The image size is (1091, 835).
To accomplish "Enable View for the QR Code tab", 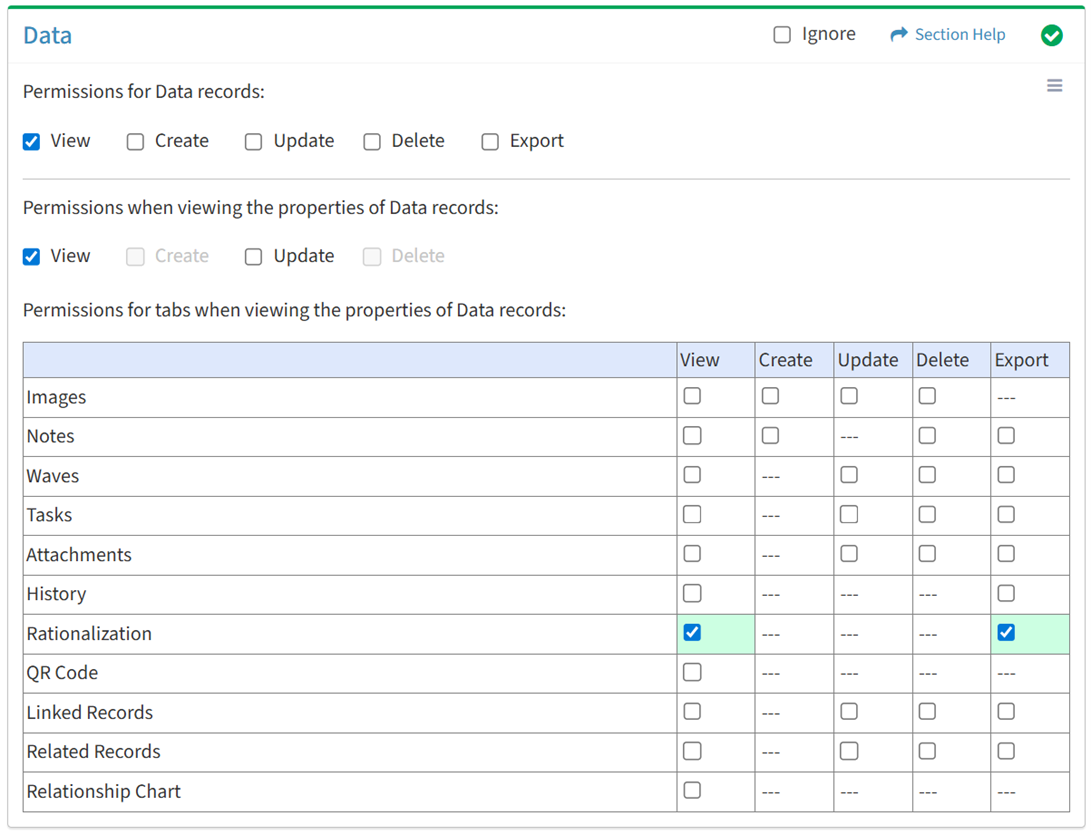I will [692, 672].
